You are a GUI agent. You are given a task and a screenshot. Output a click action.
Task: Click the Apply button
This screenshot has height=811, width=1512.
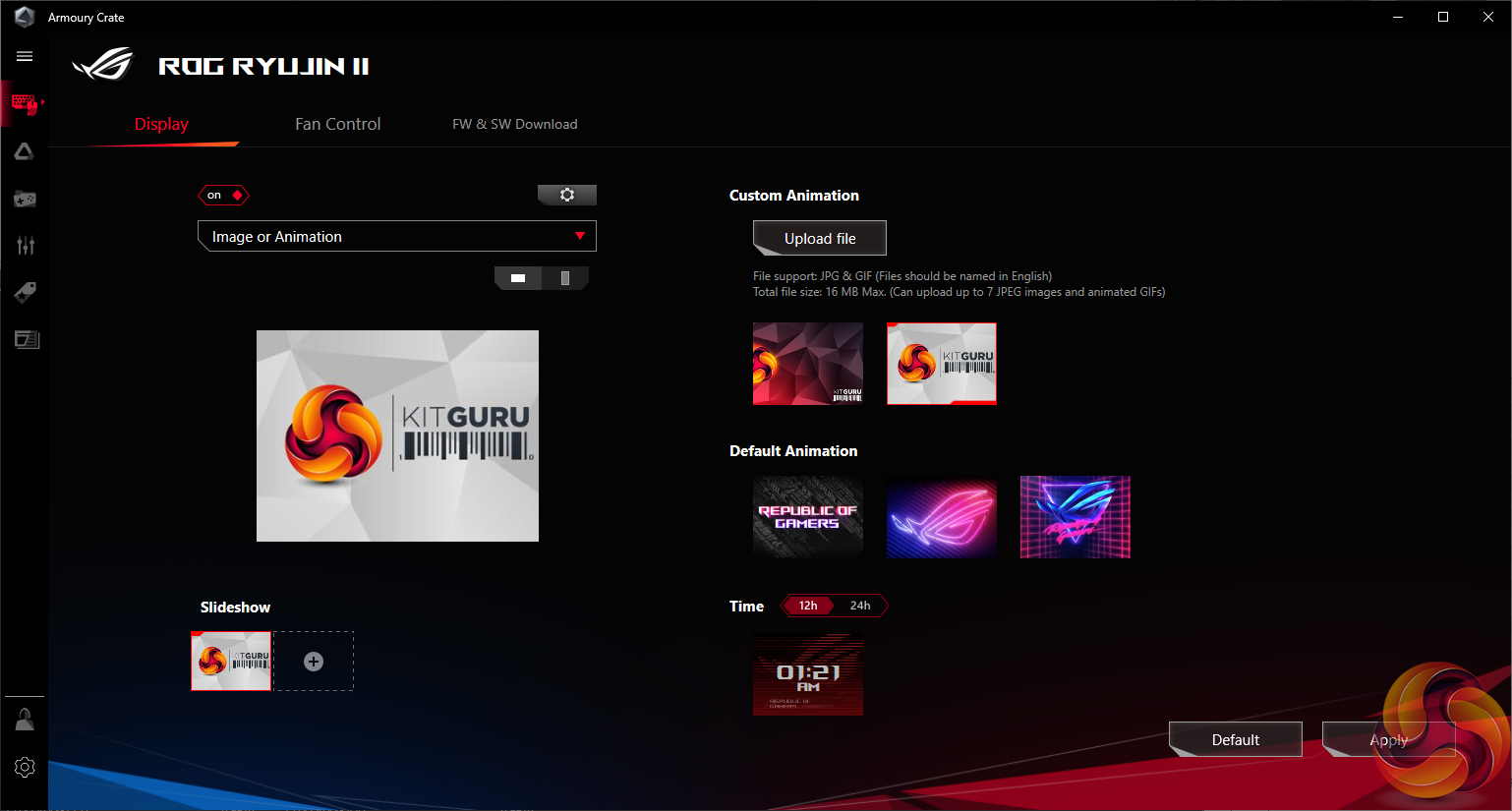coord(1389,739)
